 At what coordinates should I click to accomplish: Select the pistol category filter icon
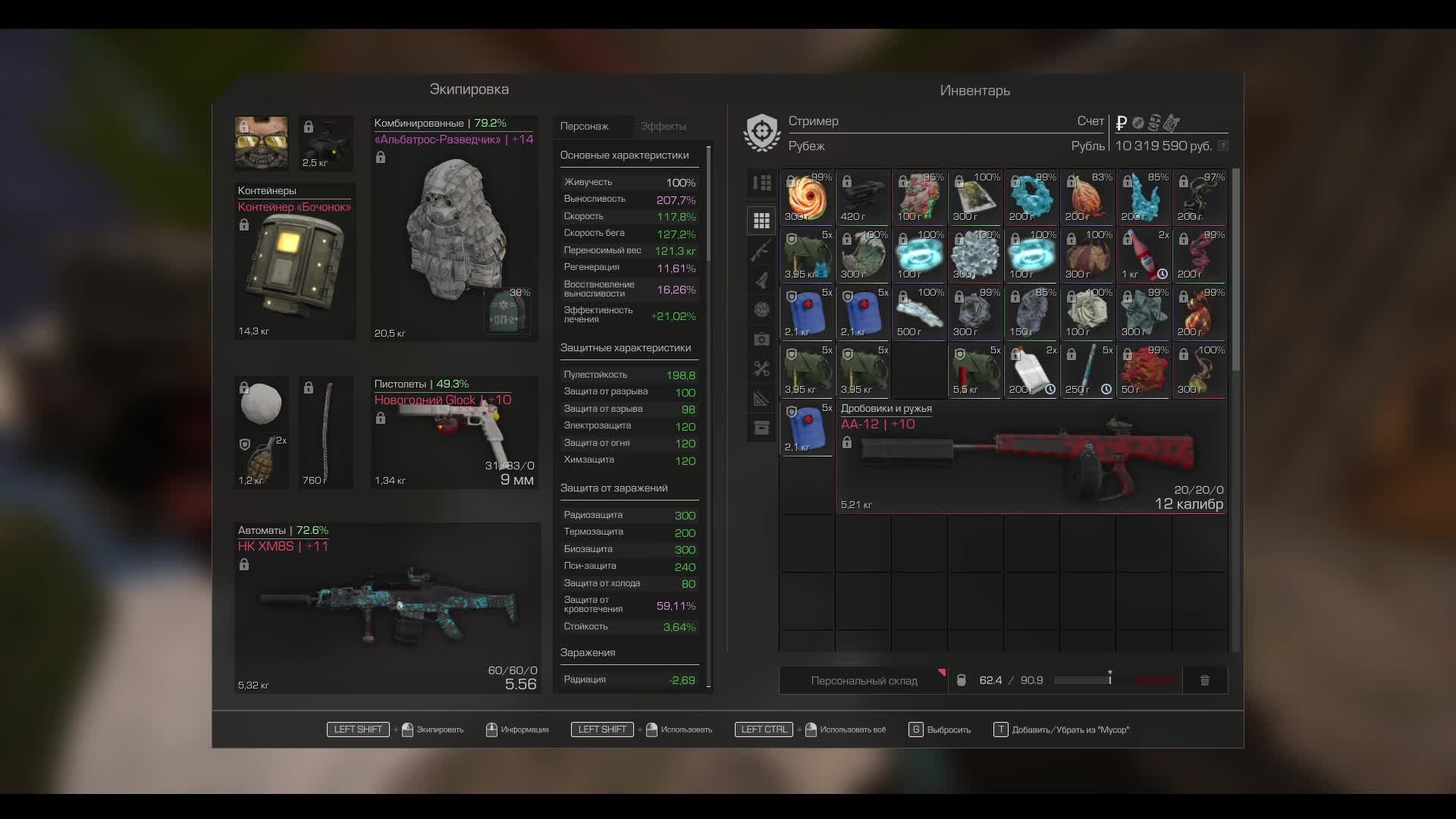761,280
